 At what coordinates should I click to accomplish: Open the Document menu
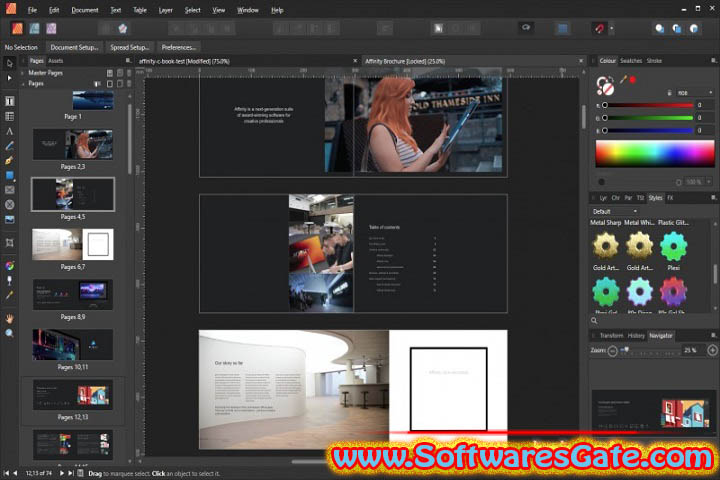(84, 10)
